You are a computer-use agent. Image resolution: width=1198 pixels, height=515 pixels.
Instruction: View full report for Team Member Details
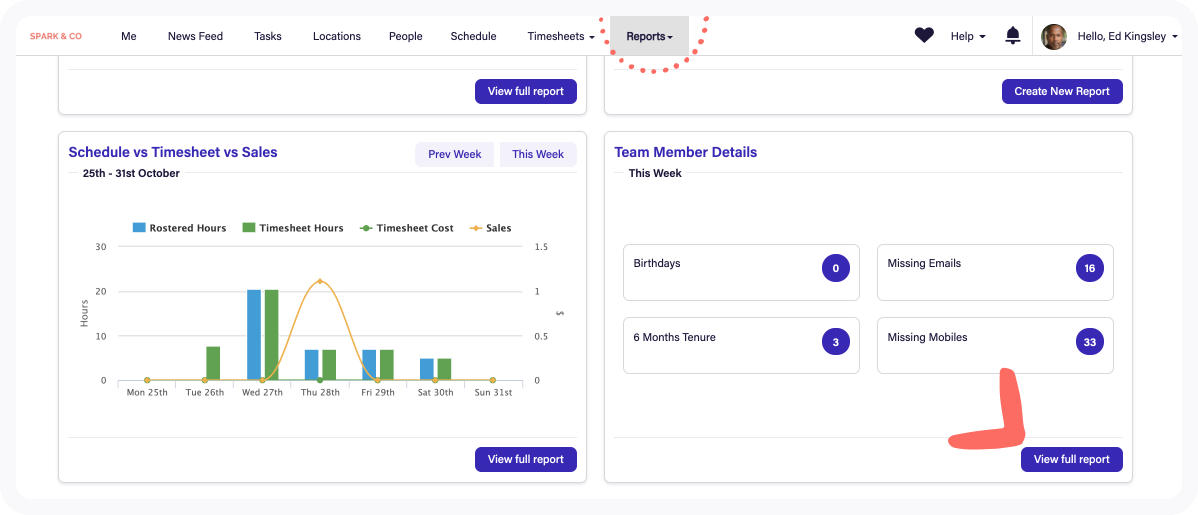click(1071, 459)
